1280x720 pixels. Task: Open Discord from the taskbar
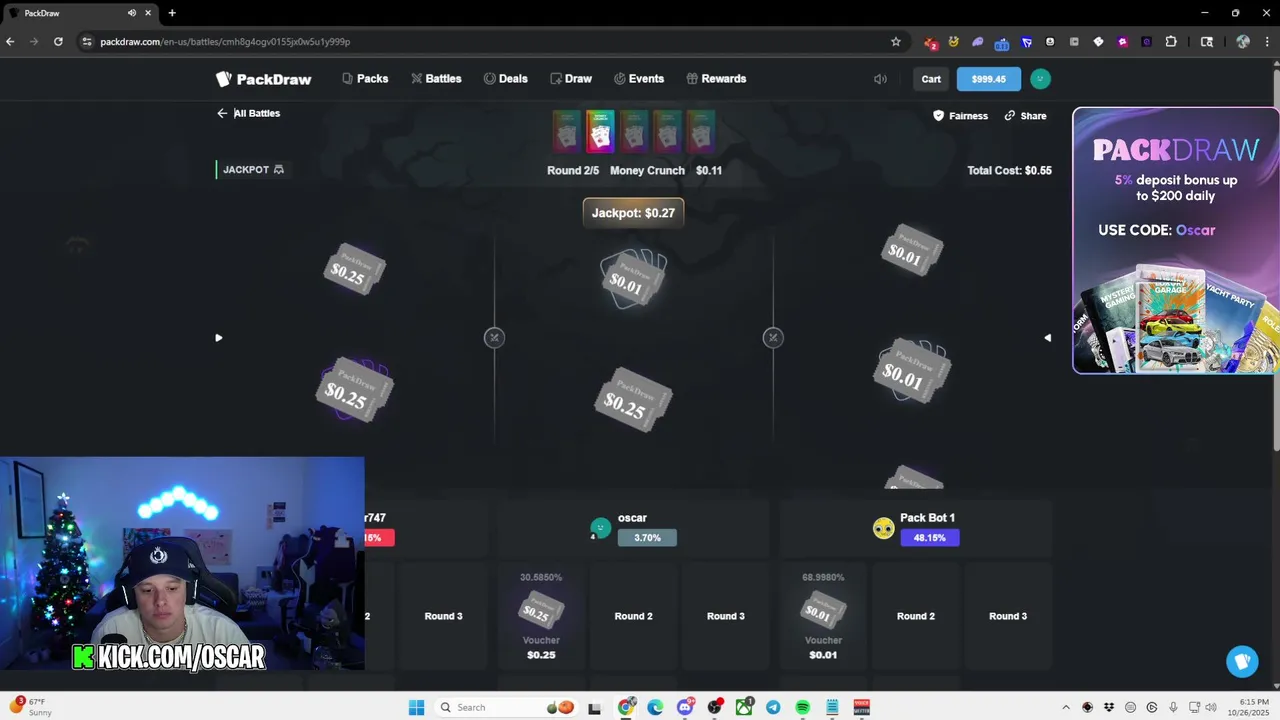click(x=685, y=707)
